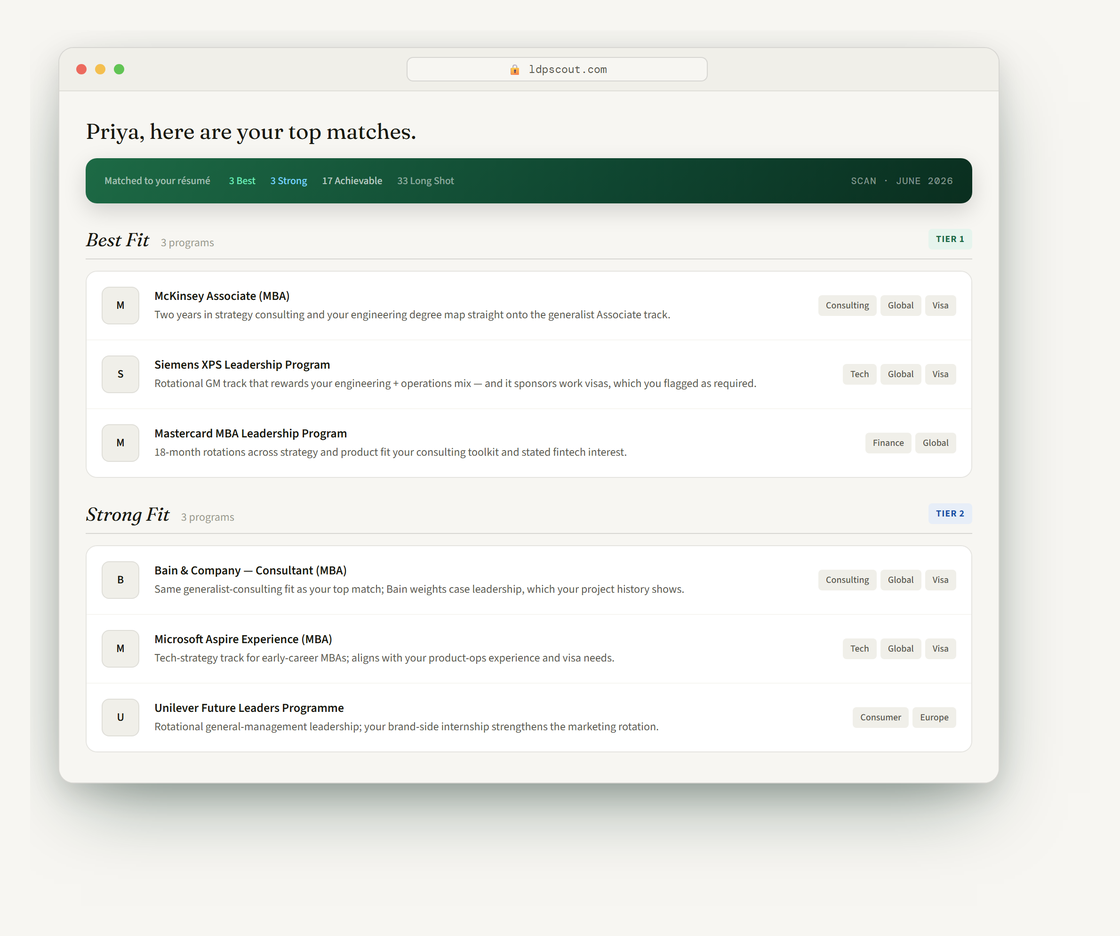1120x936 pixels.
Task: Click Microsoft's M logo tile
Action: (x=120, y=648)
